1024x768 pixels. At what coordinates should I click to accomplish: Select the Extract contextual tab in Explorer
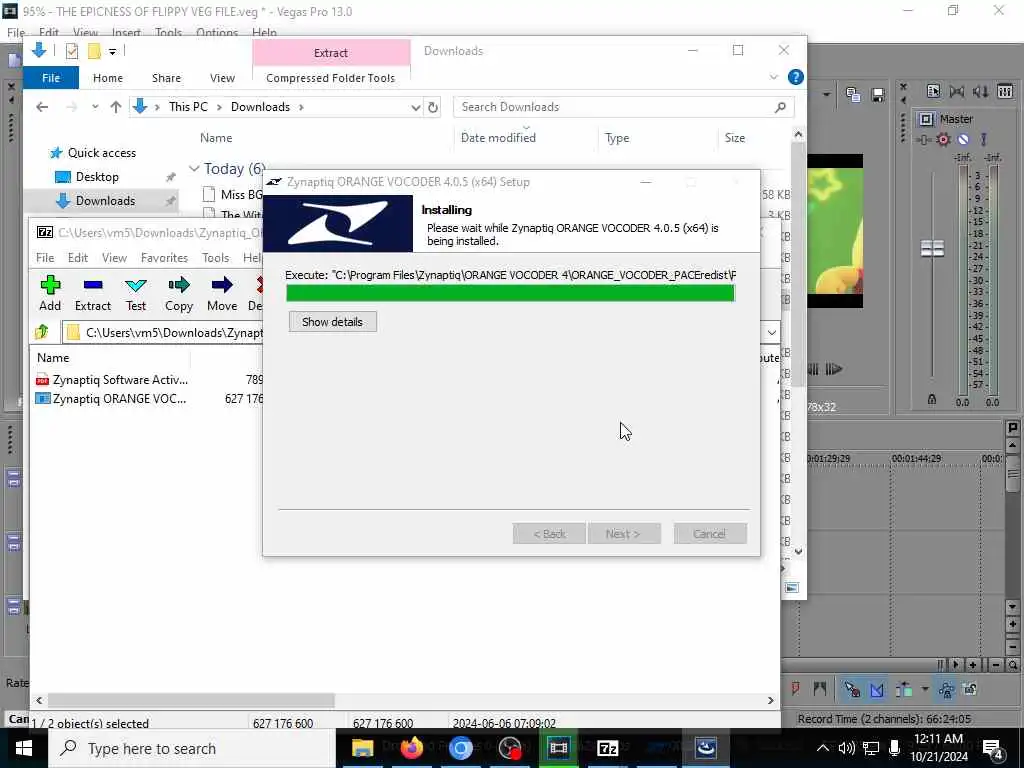coord(331,53)
